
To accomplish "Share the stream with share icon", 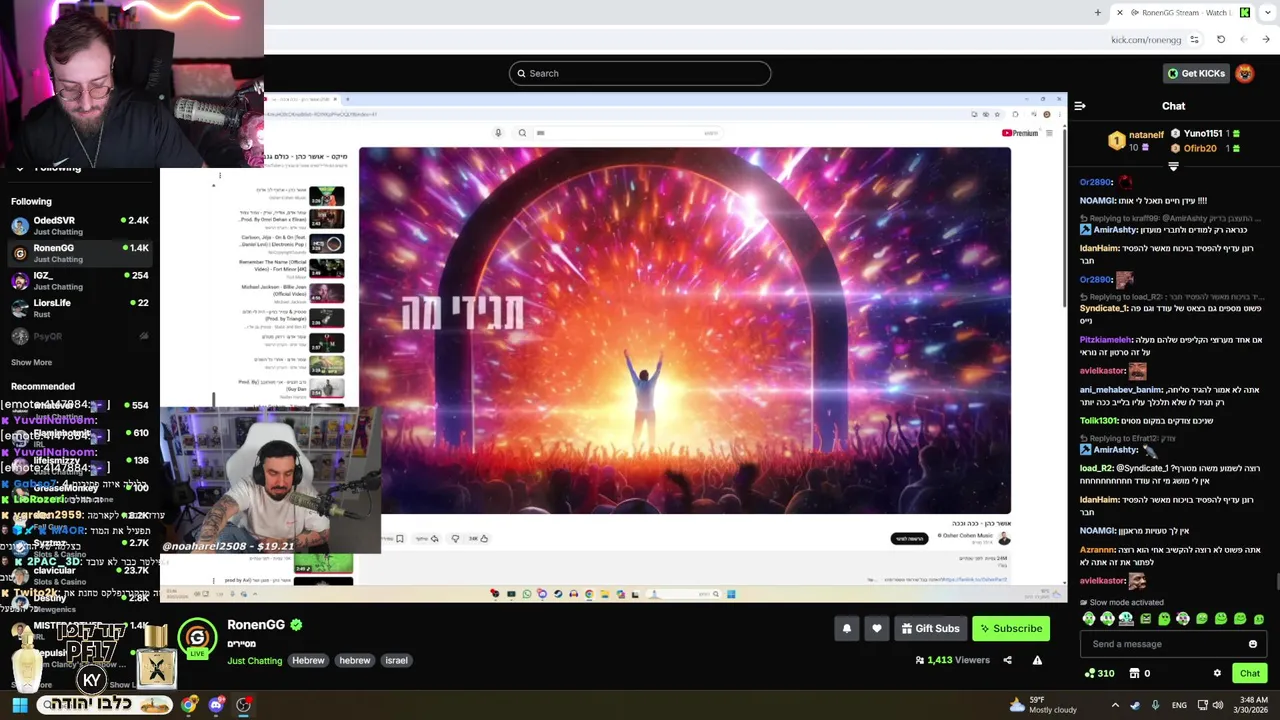I will point(1007,660).
